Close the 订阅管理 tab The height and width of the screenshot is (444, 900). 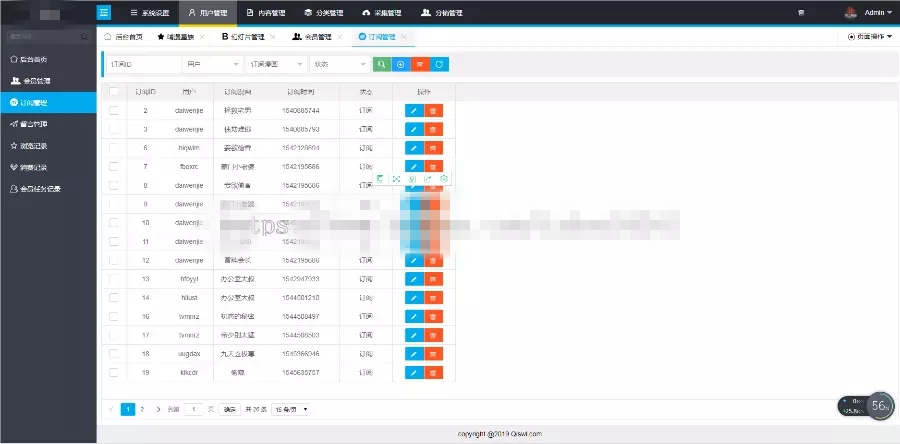[x=404, y=37]
